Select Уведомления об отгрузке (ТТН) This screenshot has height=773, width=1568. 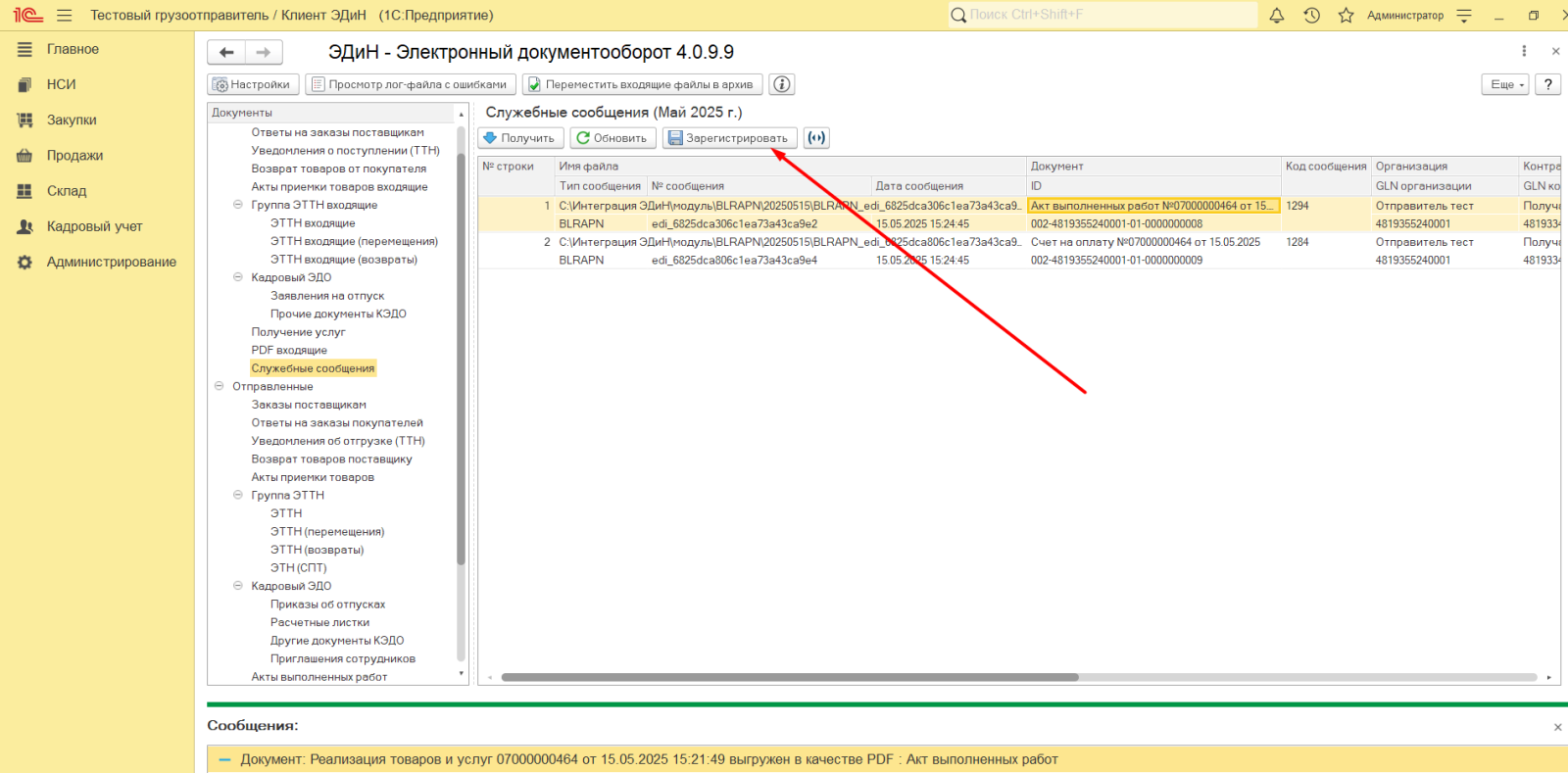click(338, 441)
